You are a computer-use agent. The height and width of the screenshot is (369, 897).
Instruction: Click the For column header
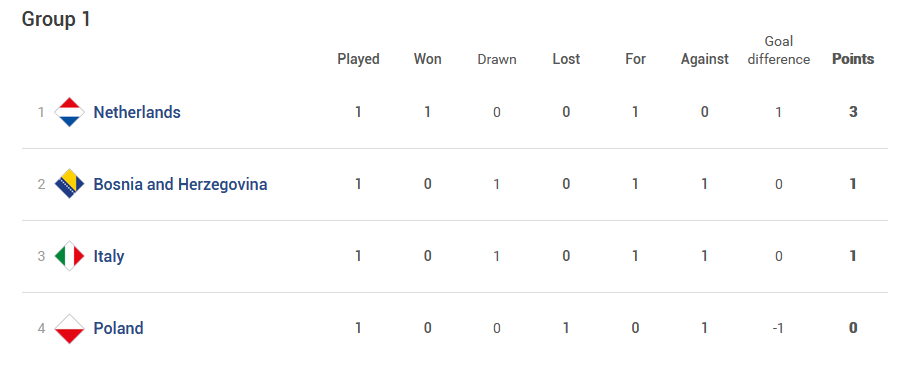click(x=635, y=59)
